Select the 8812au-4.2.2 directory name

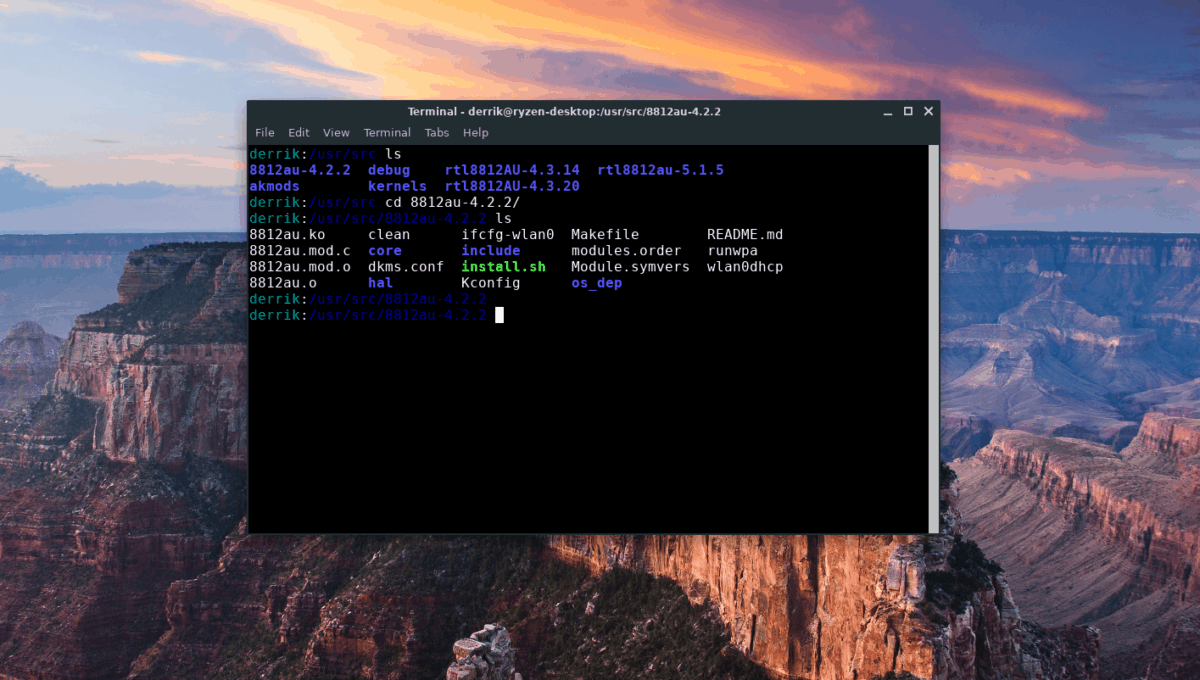299,170
